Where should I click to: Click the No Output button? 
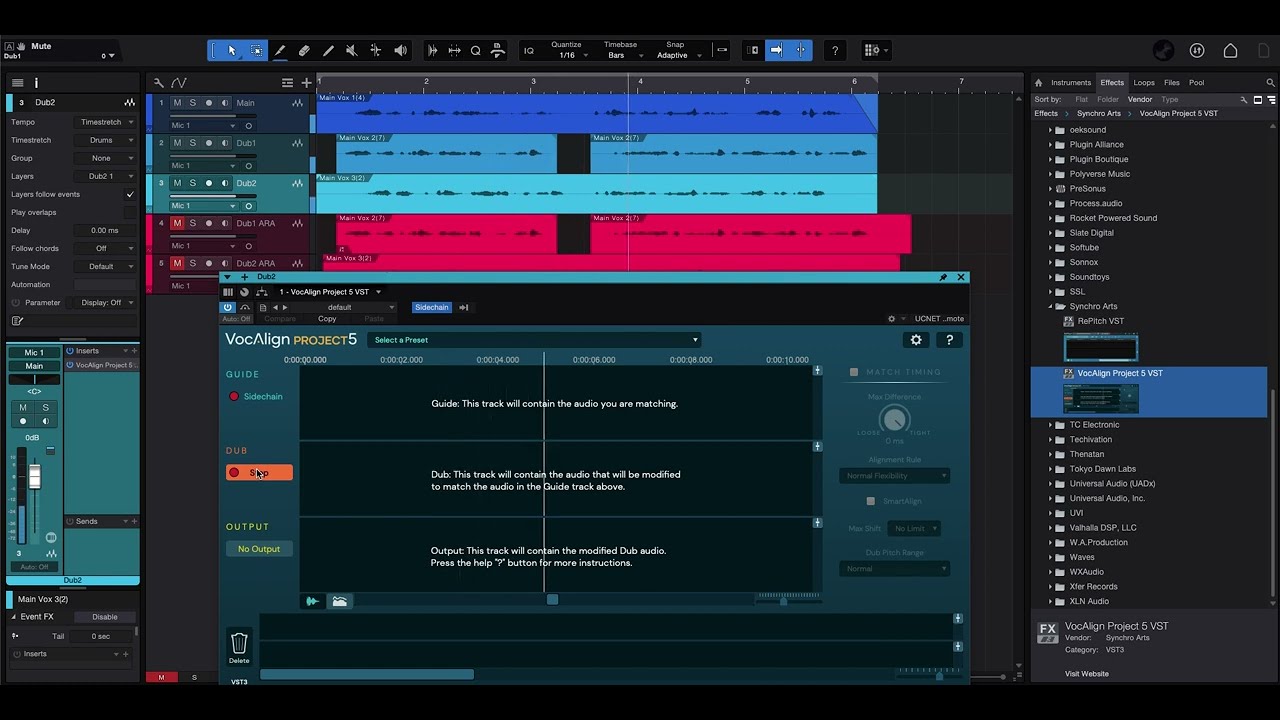tap(259, 549)
